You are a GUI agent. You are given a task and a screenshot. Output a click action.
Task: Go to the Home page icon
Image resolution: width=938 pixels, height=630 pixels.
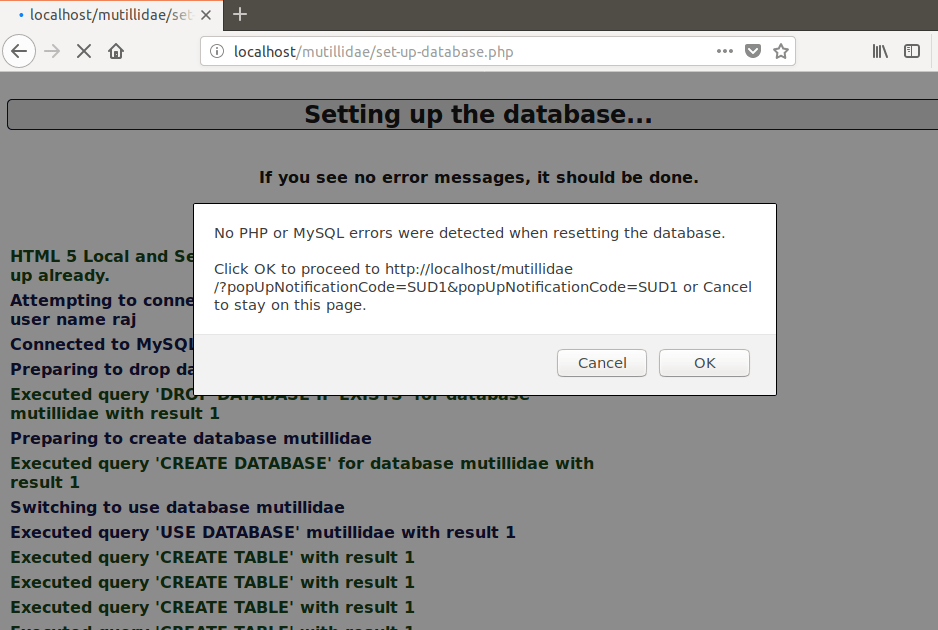click(x=116, y=51)
